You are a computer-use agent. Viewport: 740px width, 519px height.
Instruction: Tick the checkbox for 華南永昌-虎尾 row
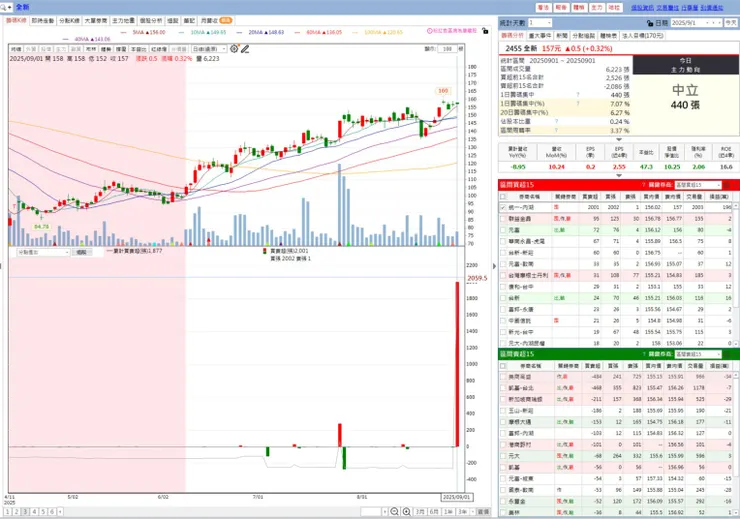(x=503, y=241)
